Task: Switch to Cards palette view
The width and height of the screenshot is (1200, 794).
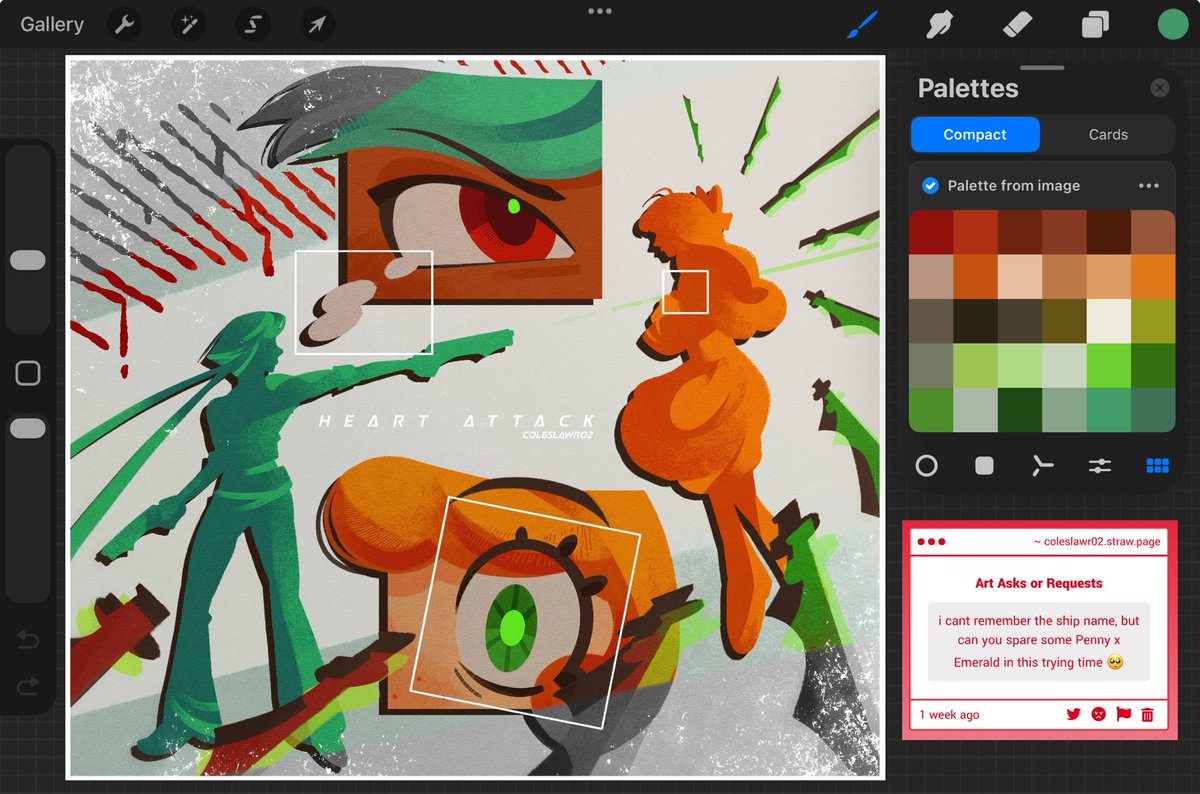Action: [x=1108, y=134]
